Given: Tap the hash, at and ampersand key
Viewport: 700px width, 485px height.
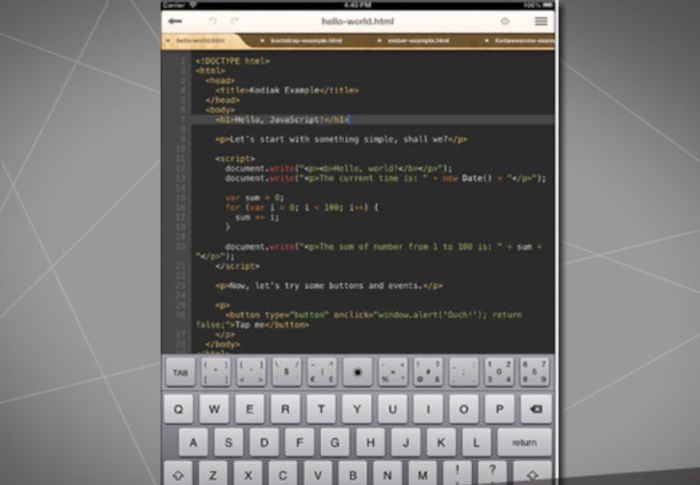Looking at the screenshot, I should pos(428,372).
